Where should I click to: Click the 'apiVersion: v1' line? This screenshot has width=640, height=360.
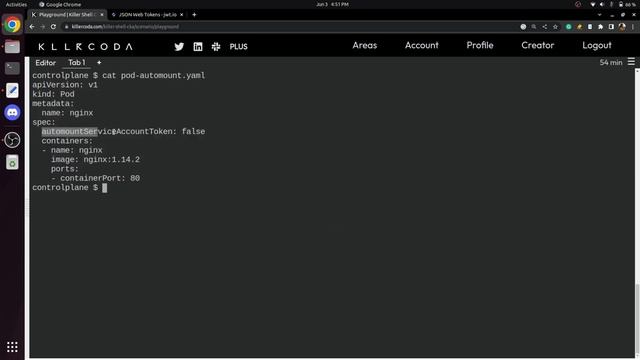click(65, 85)
